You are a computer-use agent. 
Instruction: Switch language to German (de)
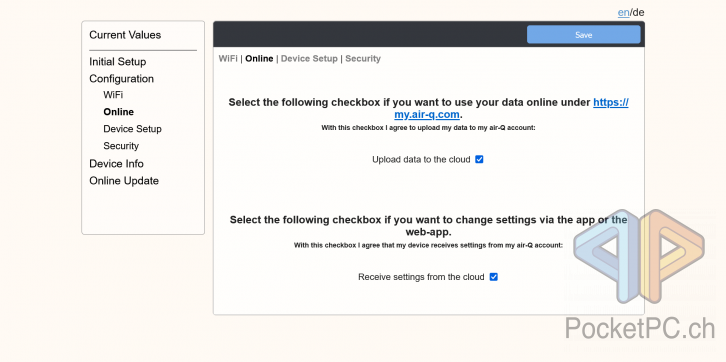coord(638,12)
